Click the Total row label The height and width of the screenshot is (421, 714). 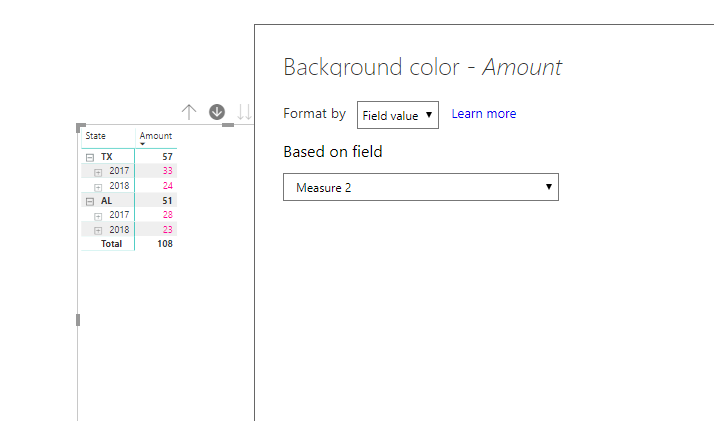coord(111,243)
